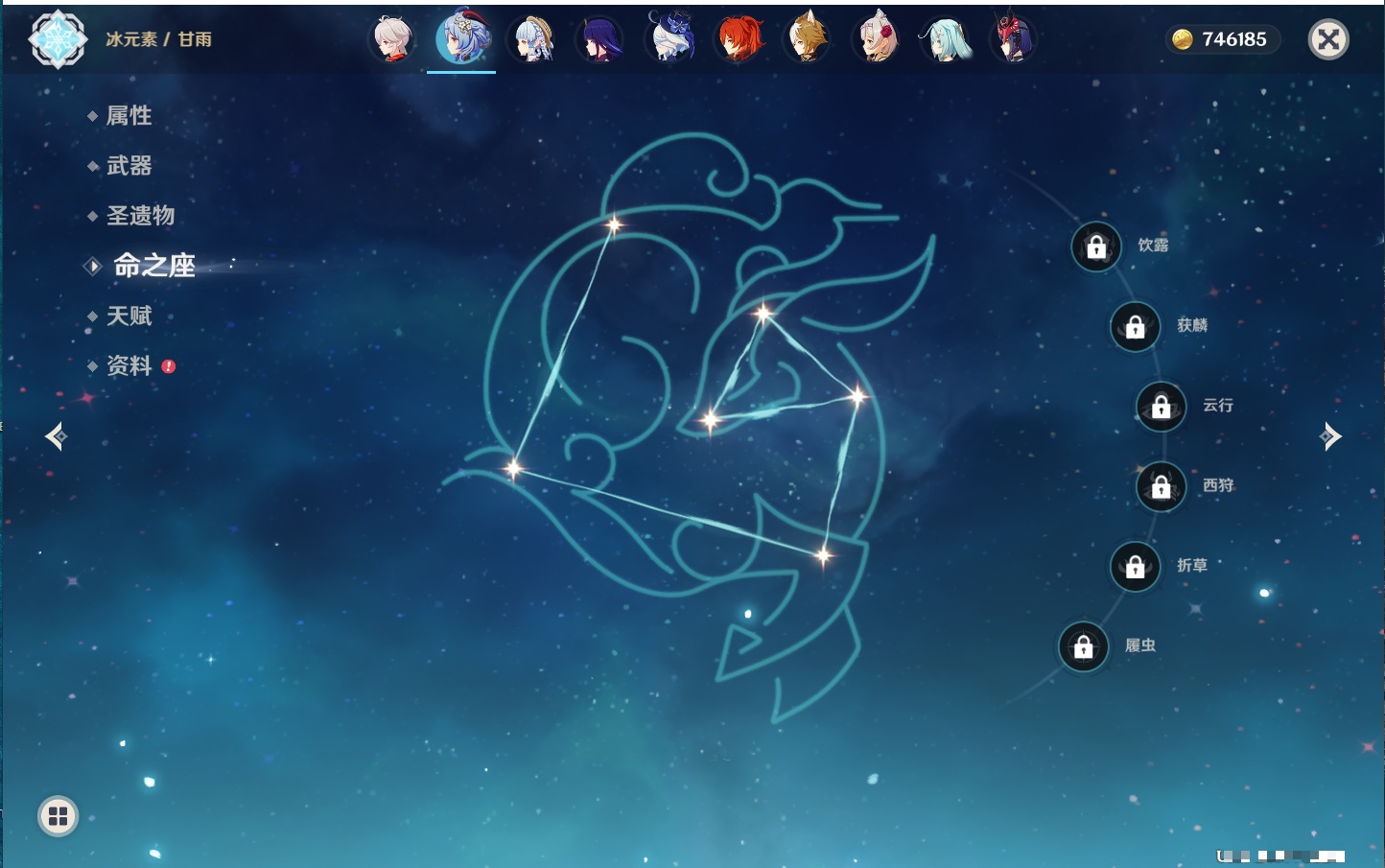Click the 饮露 constellation label
Viewport: 1385px width, 868px height.
pos(1153,246)
